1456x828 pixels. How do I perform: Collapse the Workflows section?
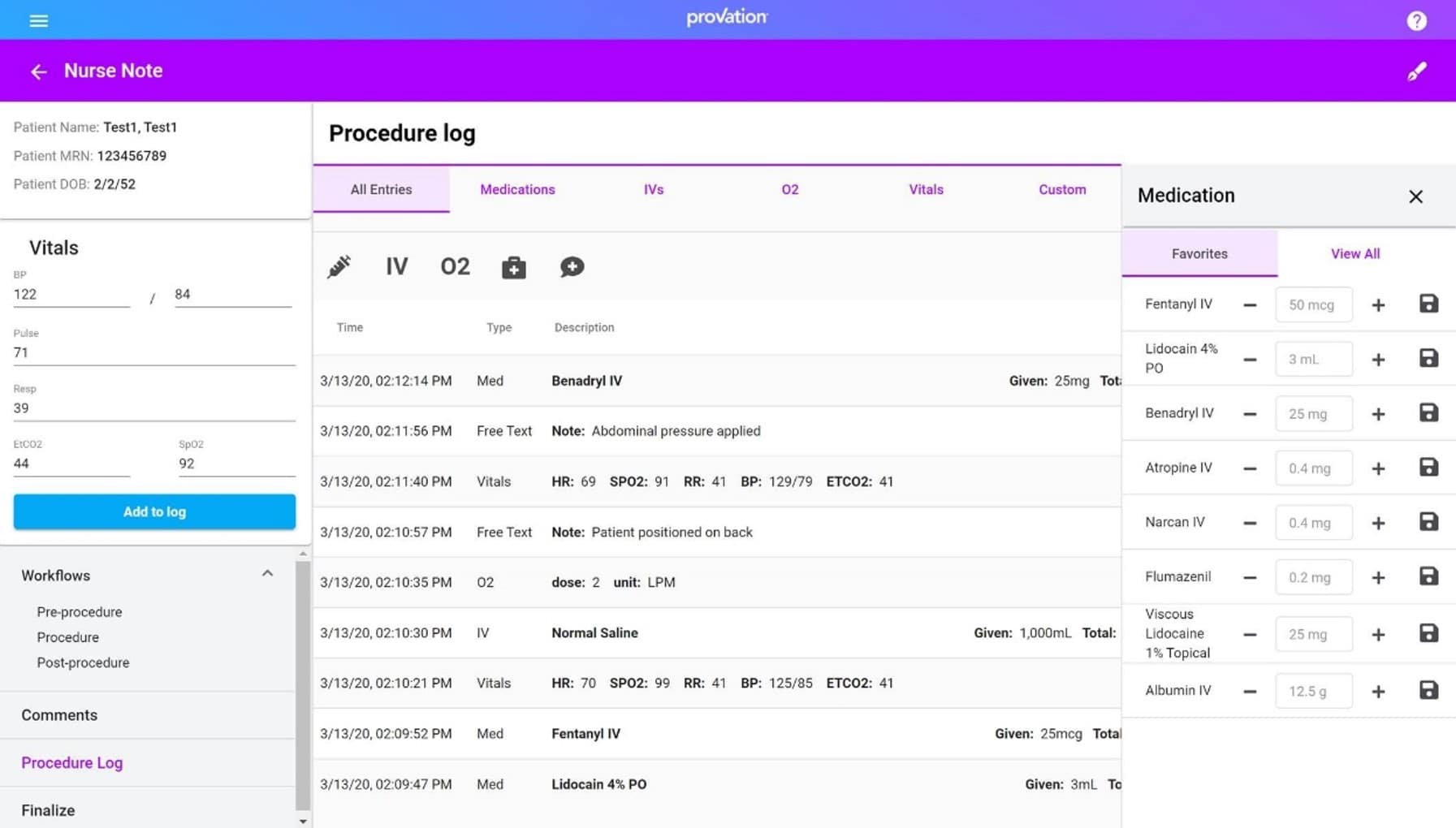(267, 574)
